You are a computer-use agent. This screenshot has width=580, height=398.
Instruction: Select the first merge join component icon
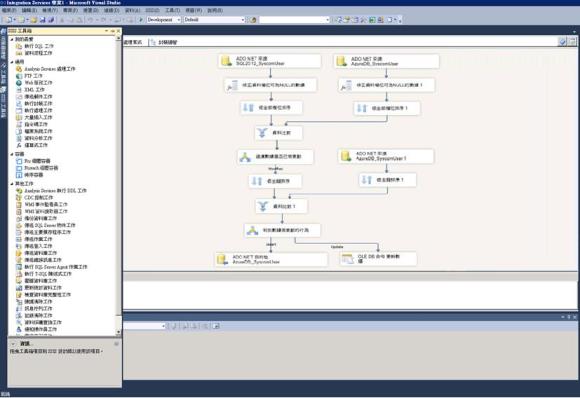[263, 133]
